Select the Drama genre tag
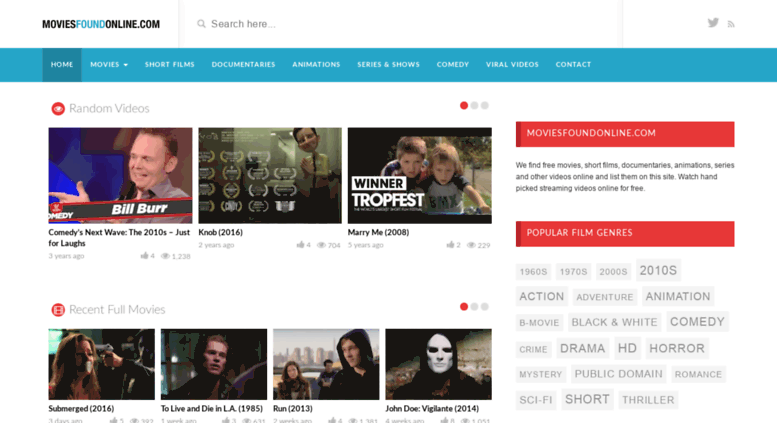 pos(583,348)
